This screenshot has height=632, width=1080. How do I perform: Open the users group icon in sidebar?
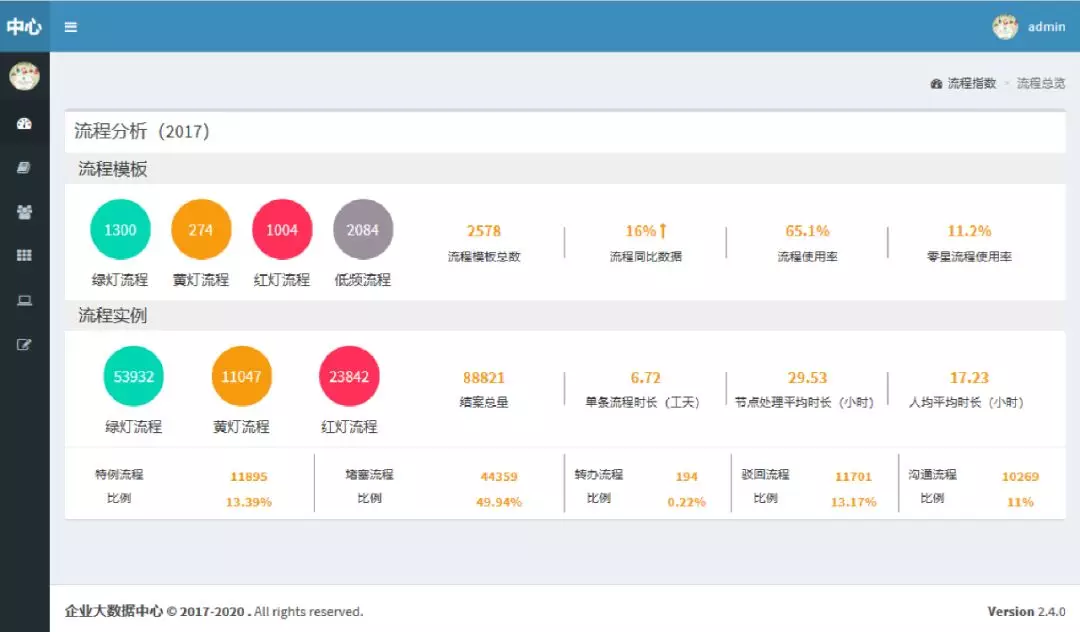pyautogui.click(x=25, y=212)
